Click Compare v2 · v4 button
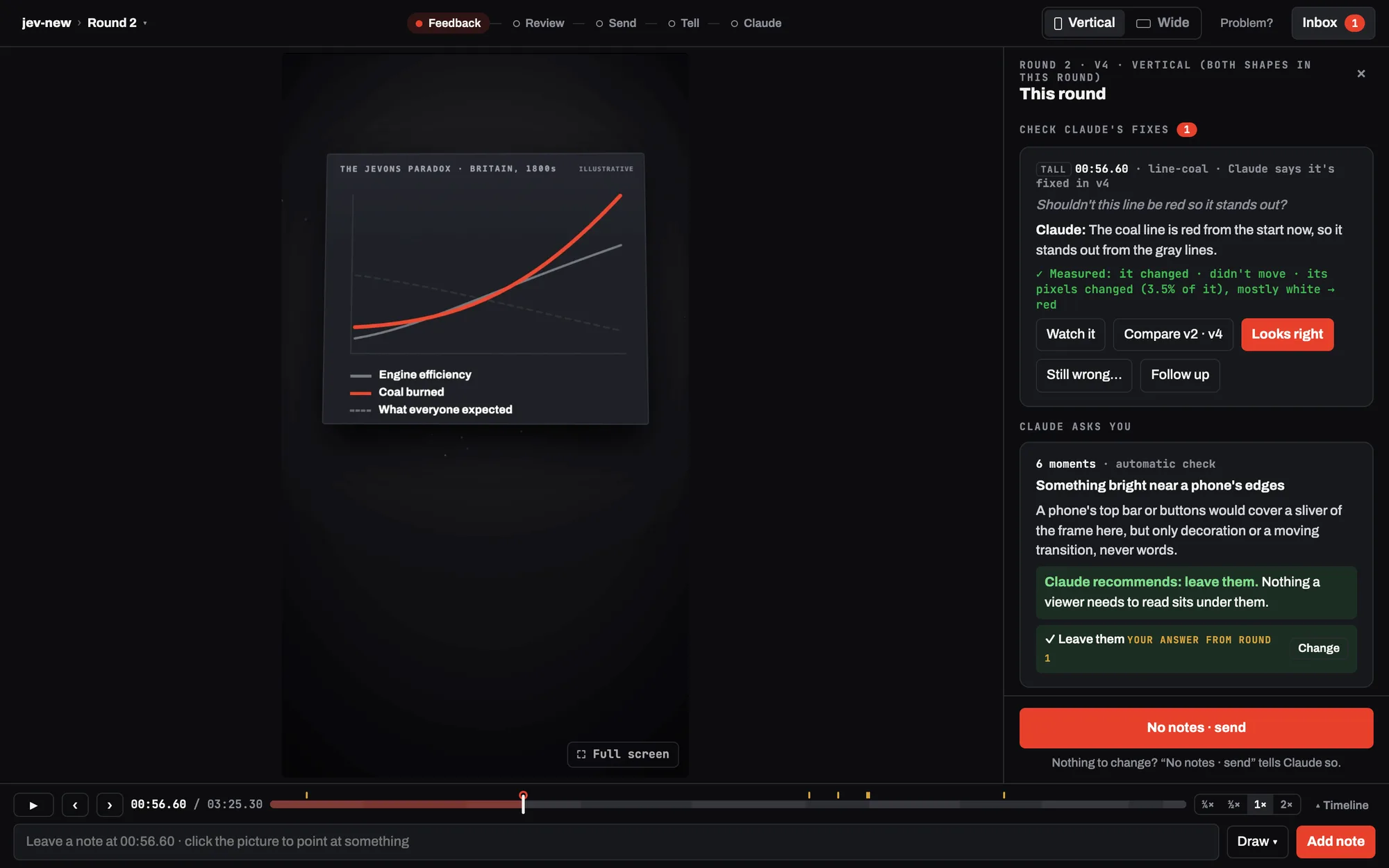Image resolution: width=1389 pixels, height=868 pixels. point(1173,335)
